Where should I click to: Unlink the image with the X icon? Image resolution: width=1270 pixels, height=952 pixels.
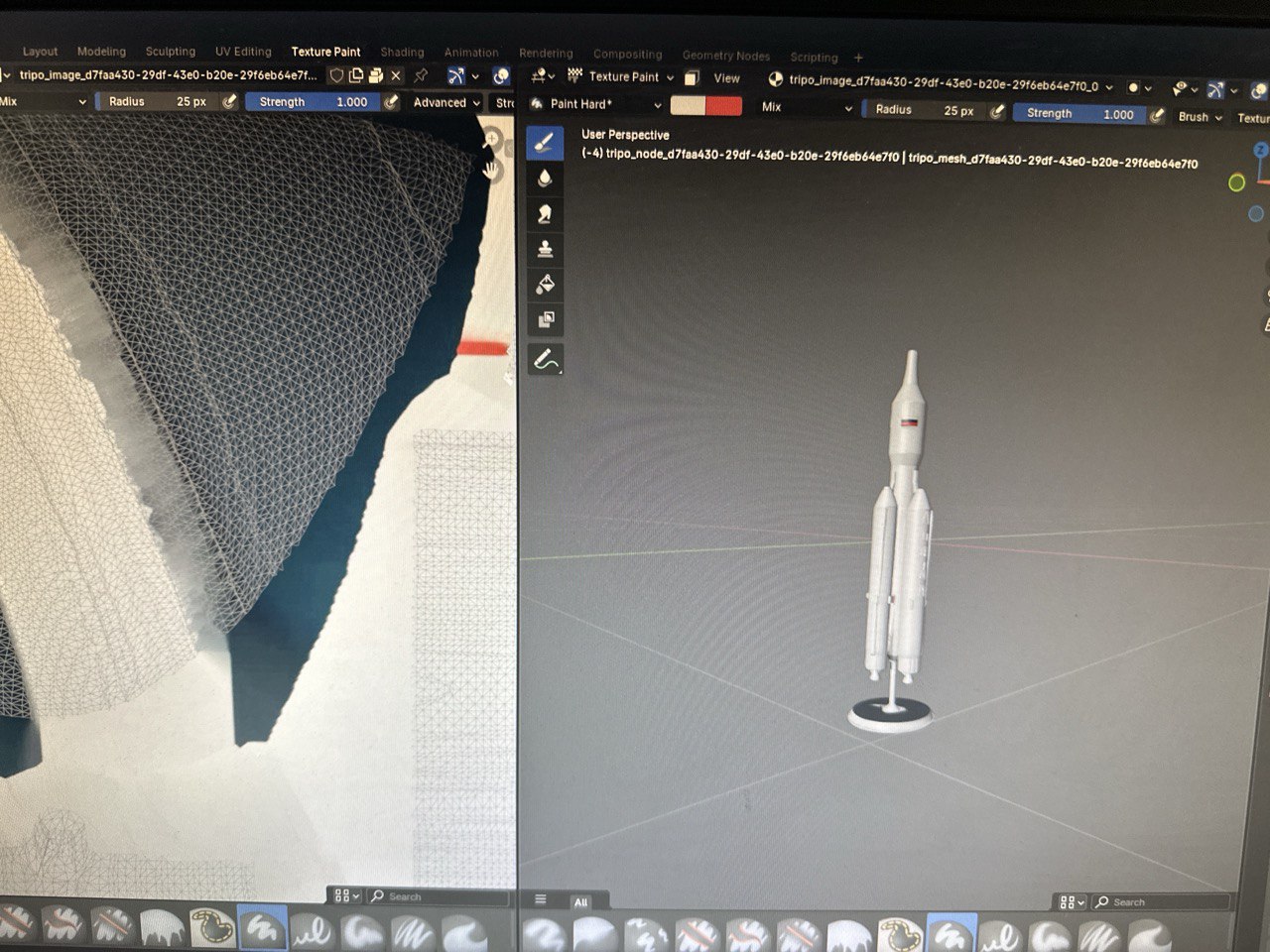click(x=396, y=75)
